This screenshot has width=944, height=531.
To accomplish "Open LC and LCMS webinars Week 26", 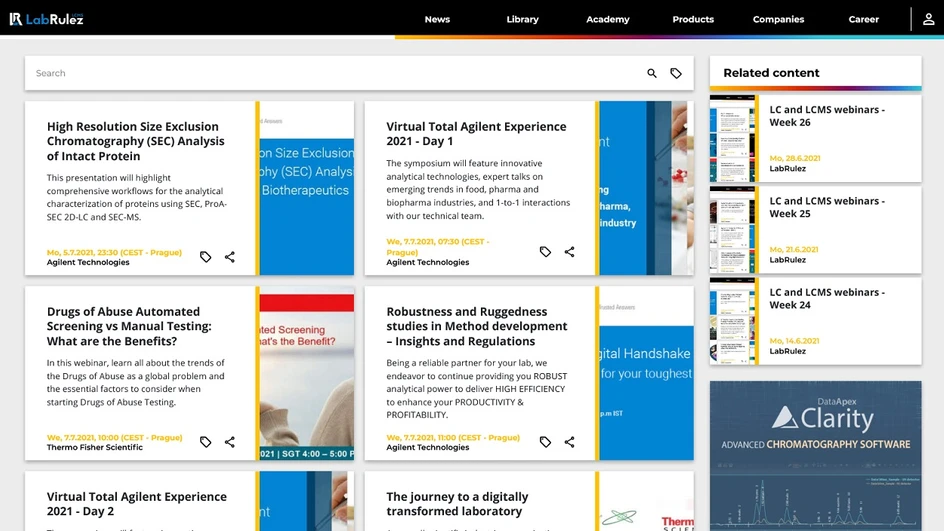I will [x=826, y=116].
